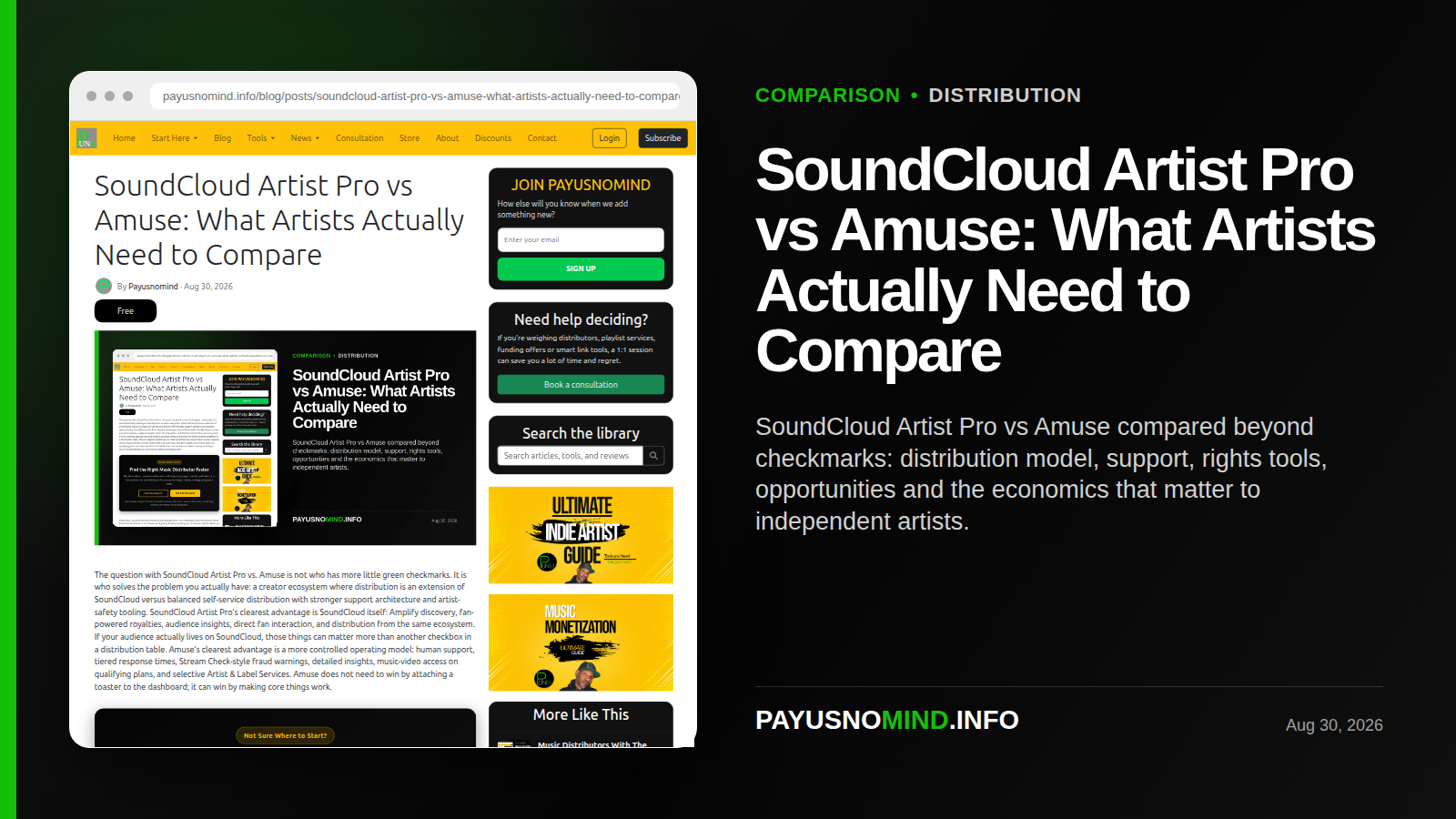Image resolution: width=1456 pixels, height=819 pixels.
Task: Click the COMPARISON category label
Action: point(827,96)
